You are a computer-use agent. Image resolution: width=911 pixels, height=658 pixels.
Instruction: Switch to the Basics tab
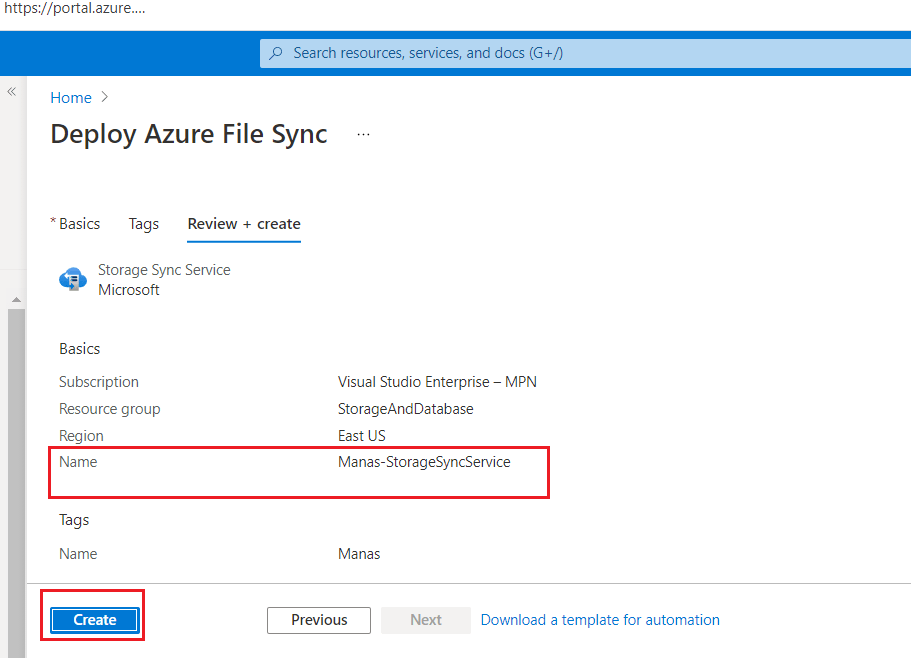[79, 224]
